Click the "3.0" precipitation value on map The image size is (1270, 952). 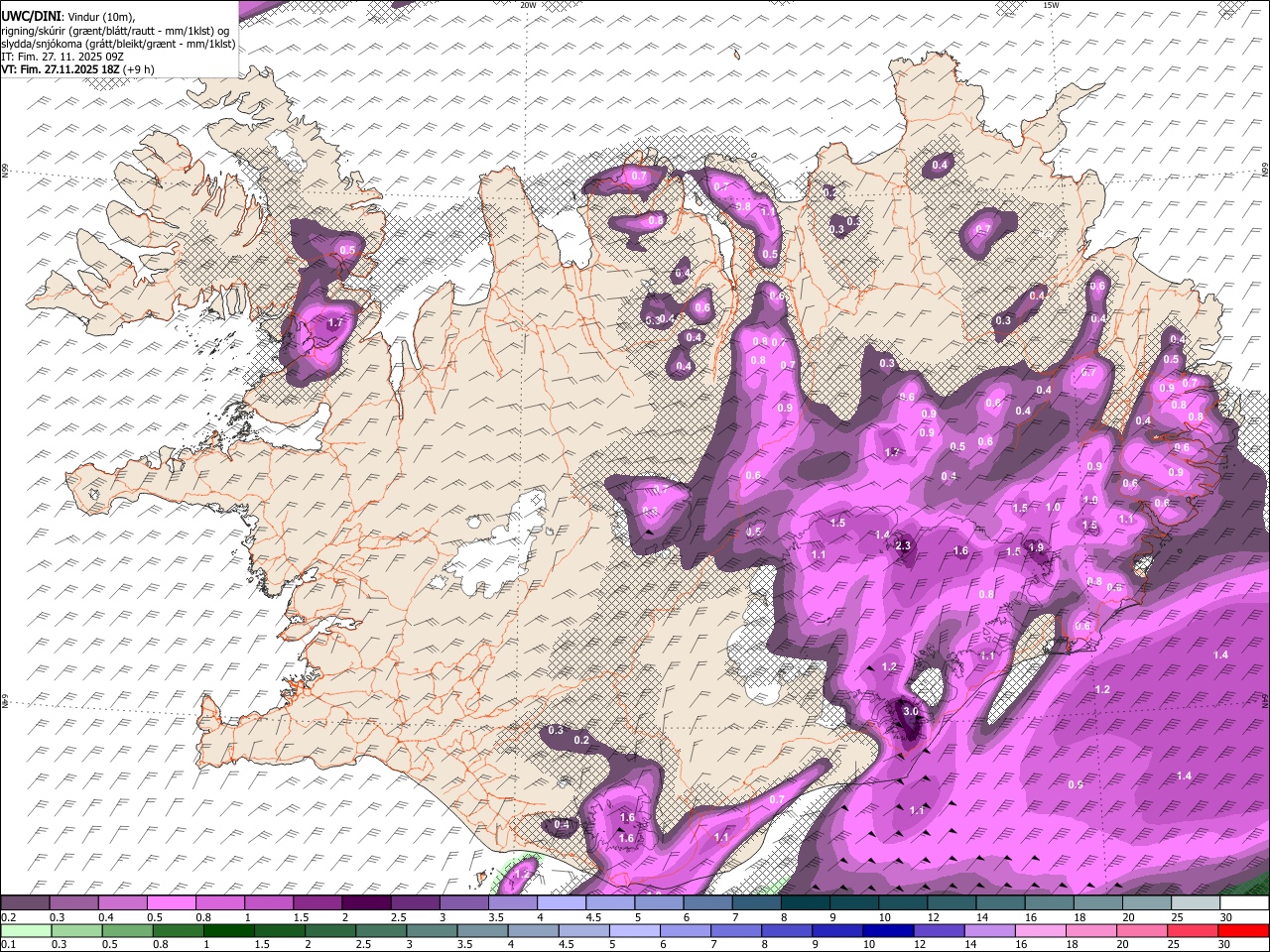click(x=911, y=712)
